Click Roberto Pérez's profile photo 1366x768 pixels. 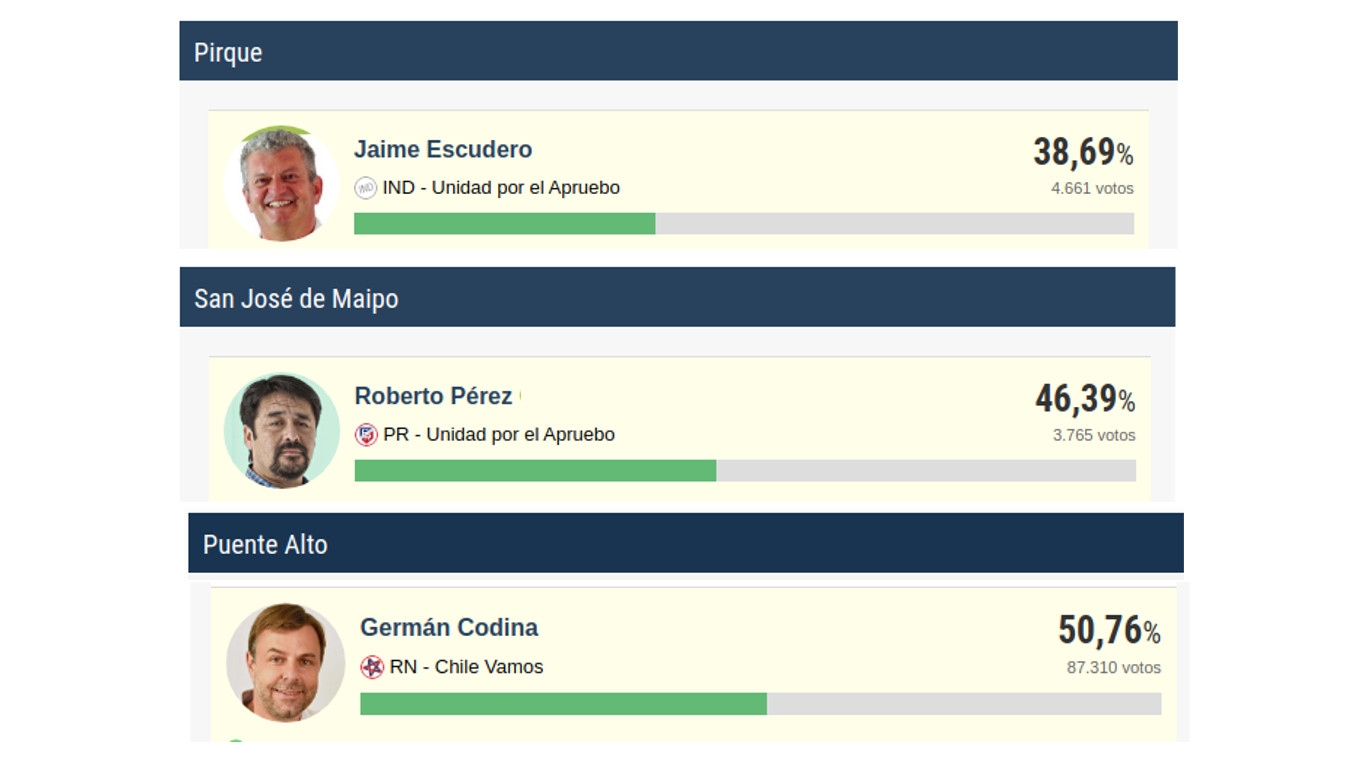[x=282, y=431]
